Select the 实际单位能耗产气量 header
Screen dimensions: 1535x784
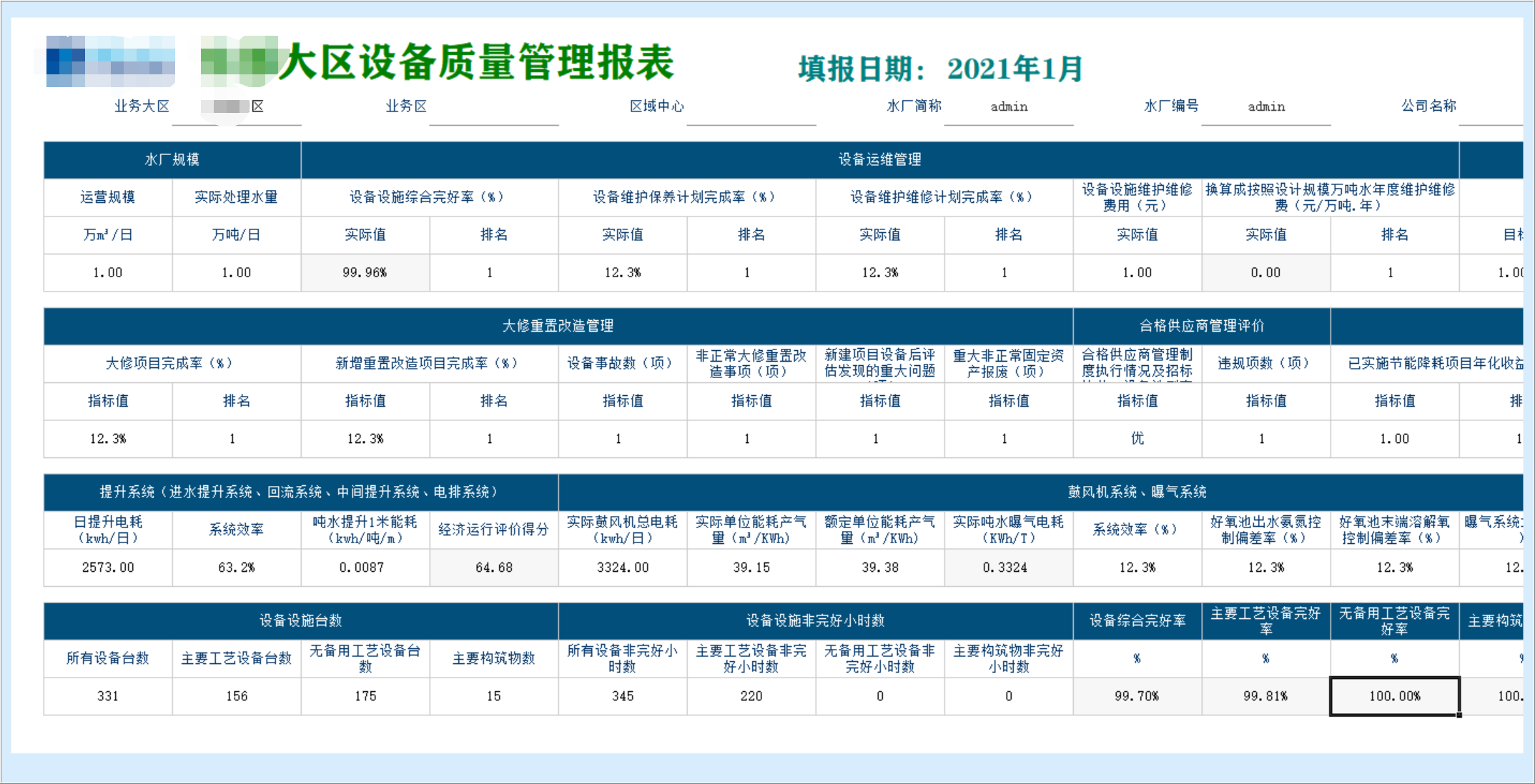click(x=751, y=530)
